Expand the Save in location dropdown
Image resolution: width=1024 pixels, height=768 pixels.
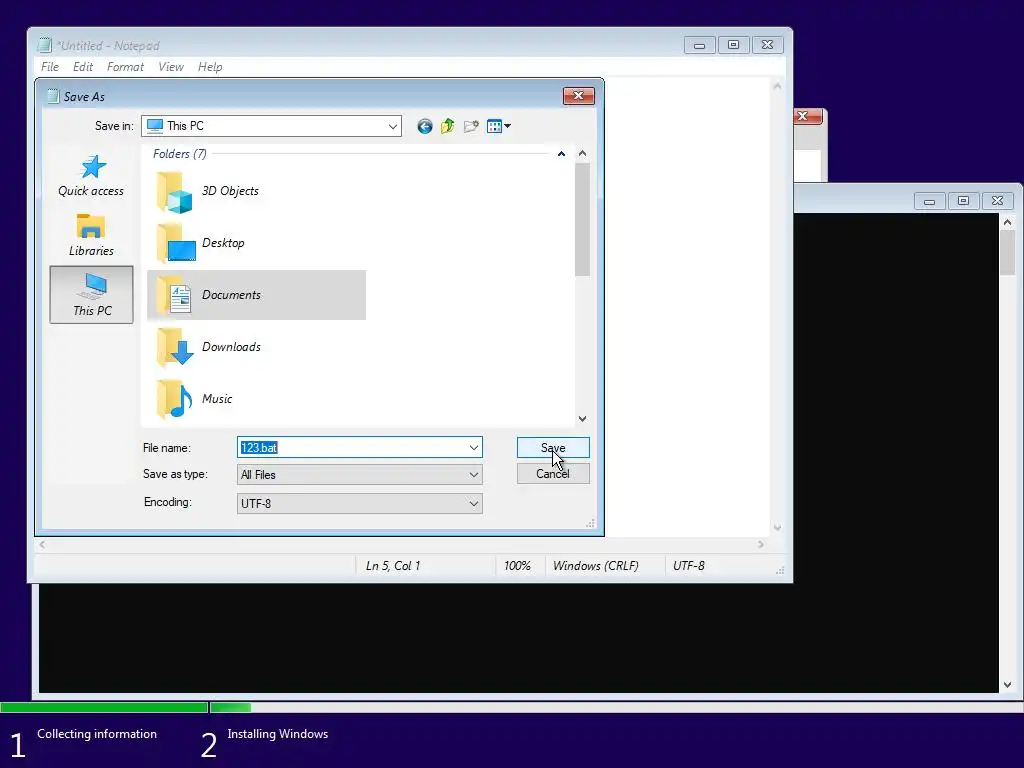tap(392, 126)
